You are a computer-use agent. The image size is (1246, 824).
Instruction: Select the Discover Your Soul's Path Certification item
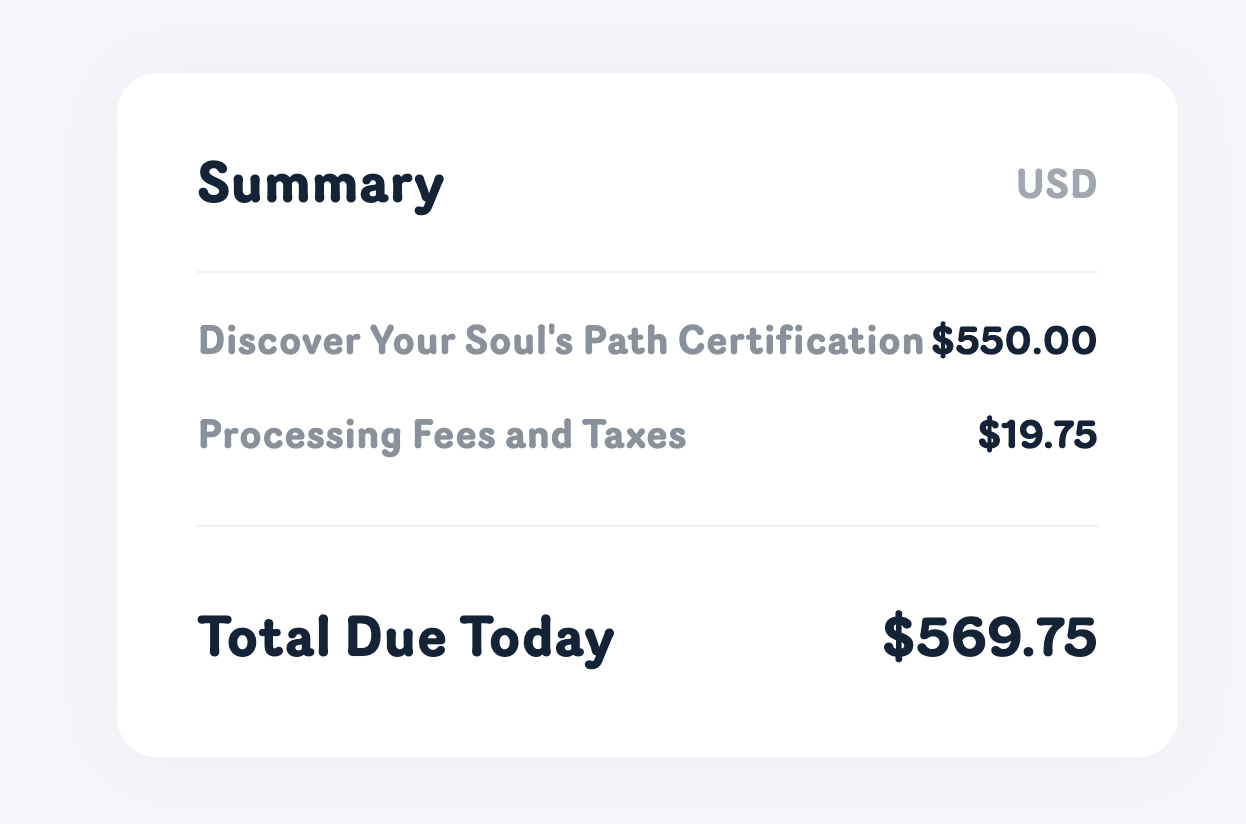pos(560,341)
